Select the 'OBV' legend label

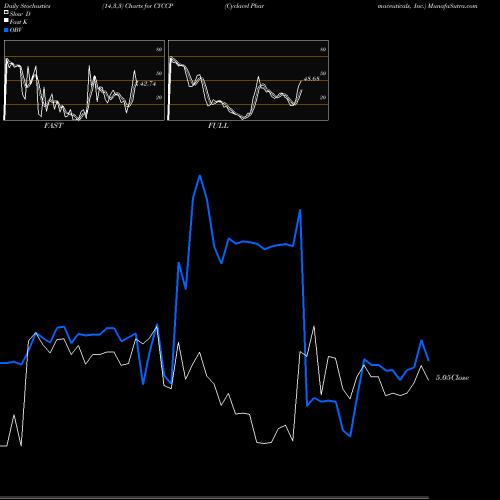tap(16, 30)
